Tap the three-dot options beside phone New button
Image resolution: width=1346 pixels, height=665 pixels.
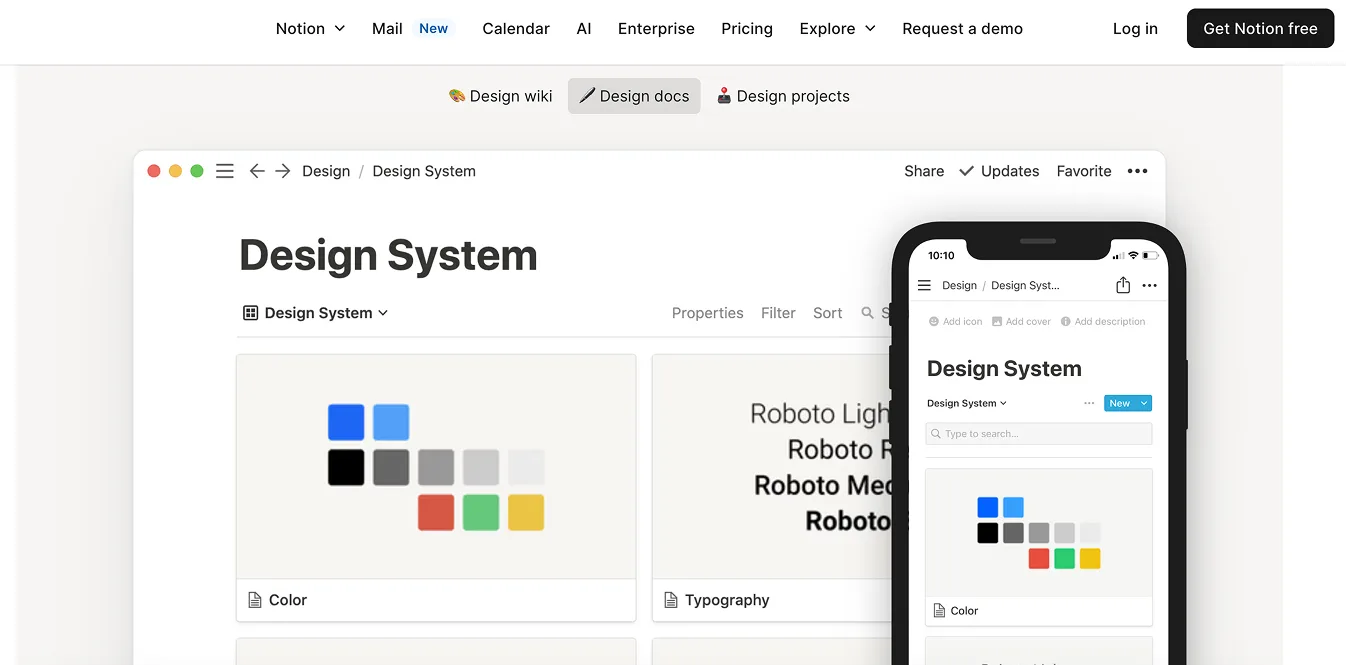coord(1089,403)
